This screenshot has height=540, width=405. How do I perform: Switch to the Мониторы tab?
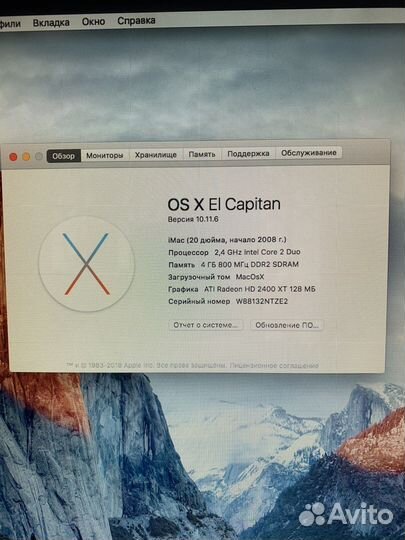click(x=104, y=155)
